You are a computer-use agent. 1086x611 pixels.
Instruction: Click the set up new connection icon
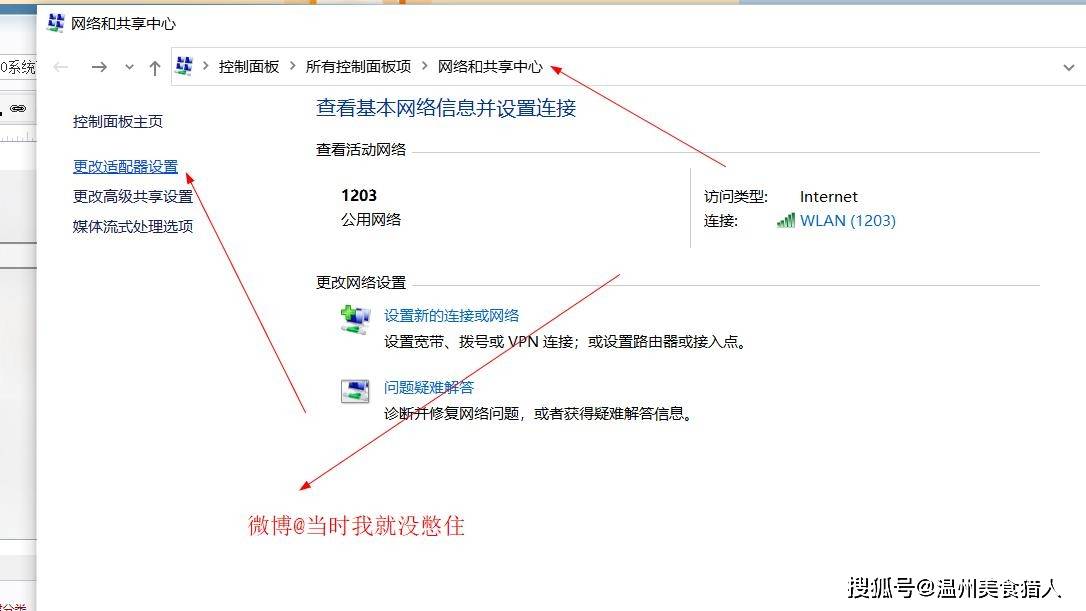coord(355,319)
